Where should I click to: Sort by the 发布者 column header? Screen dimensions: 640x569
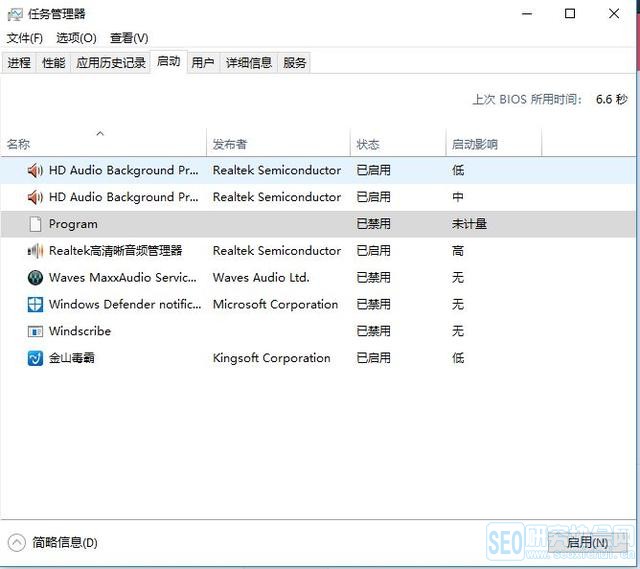pyautogui.click(x=278, y=142)
